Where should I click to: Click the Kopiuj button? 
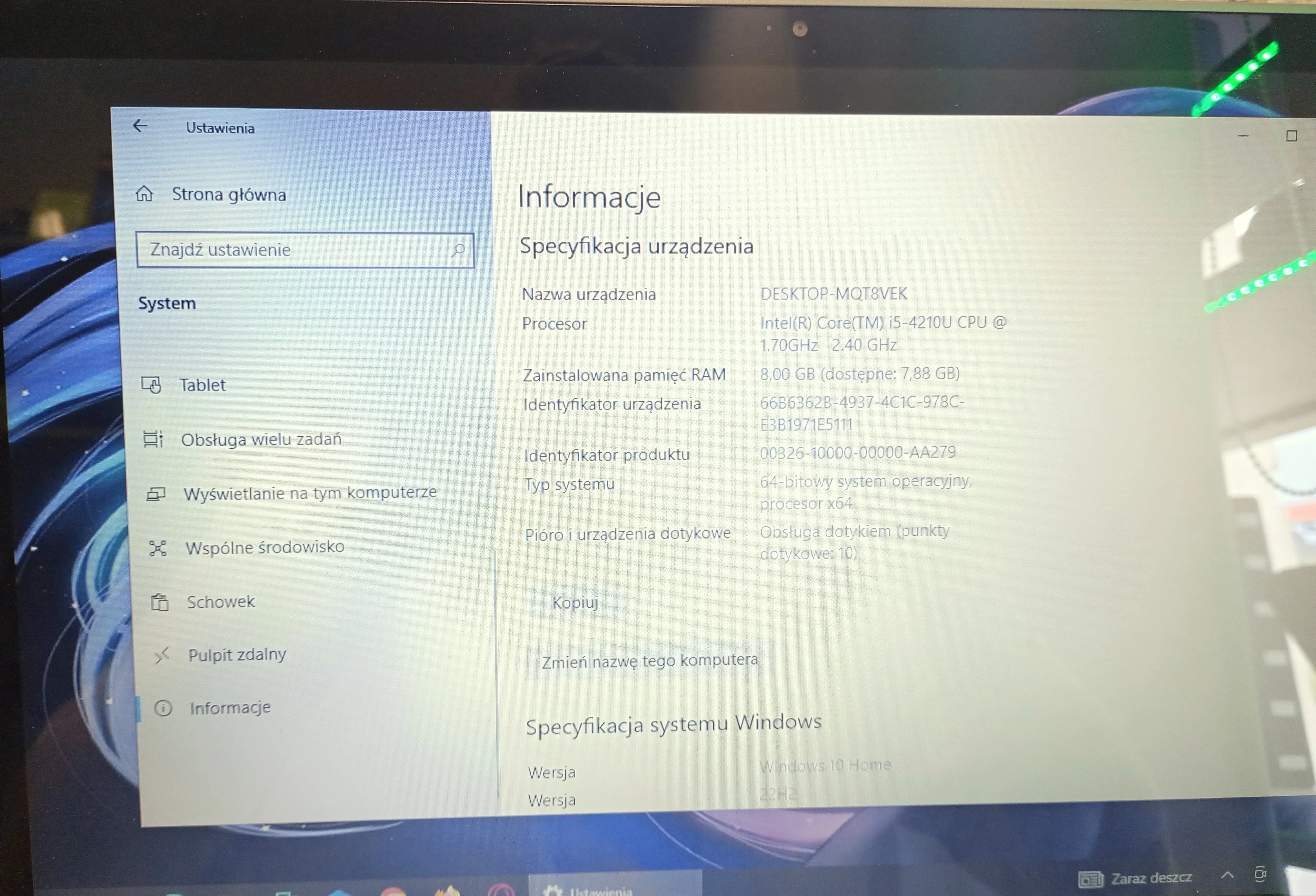tap(575, 602)
